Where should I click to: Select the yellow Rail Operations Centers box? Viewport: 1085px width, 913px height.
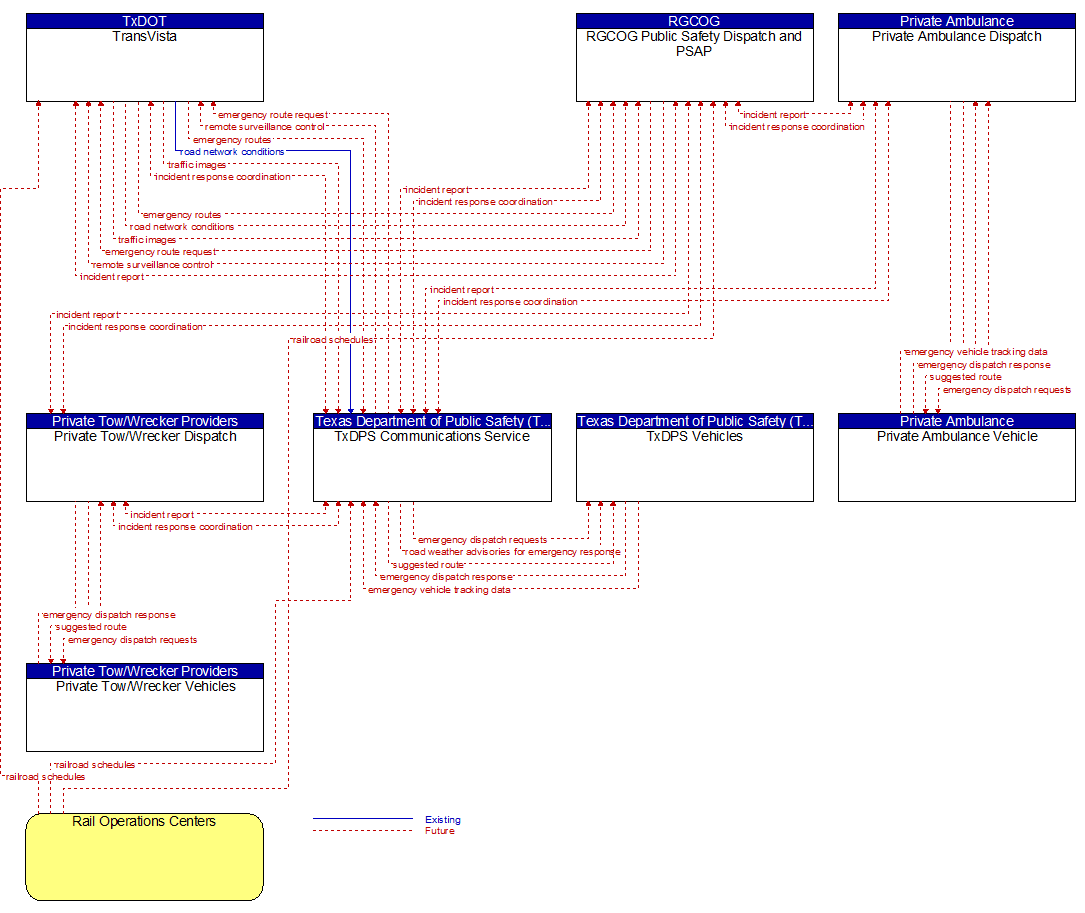145,857
